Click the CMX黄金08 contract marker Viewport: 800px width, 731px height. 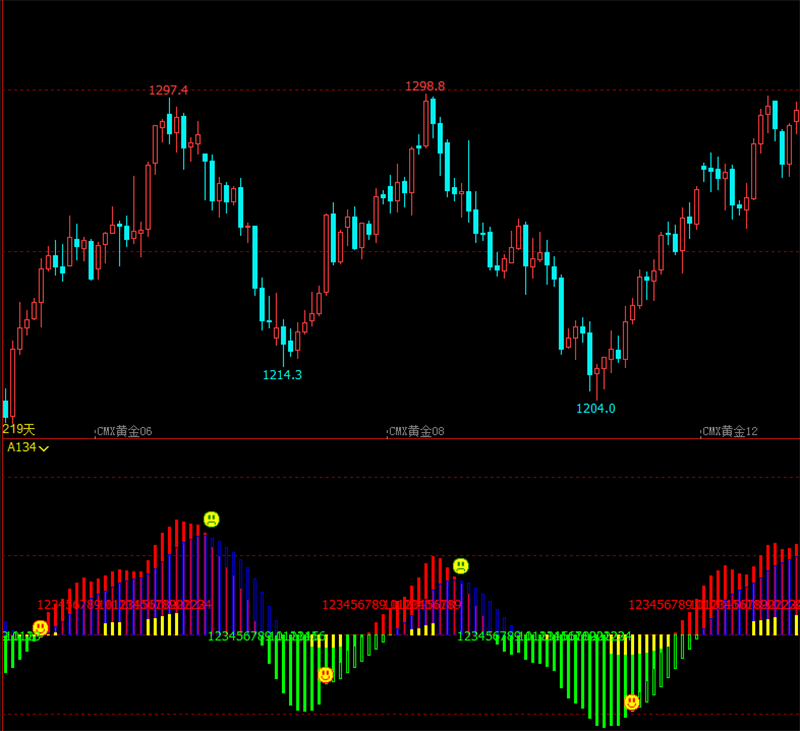click(x=416, y=432)
